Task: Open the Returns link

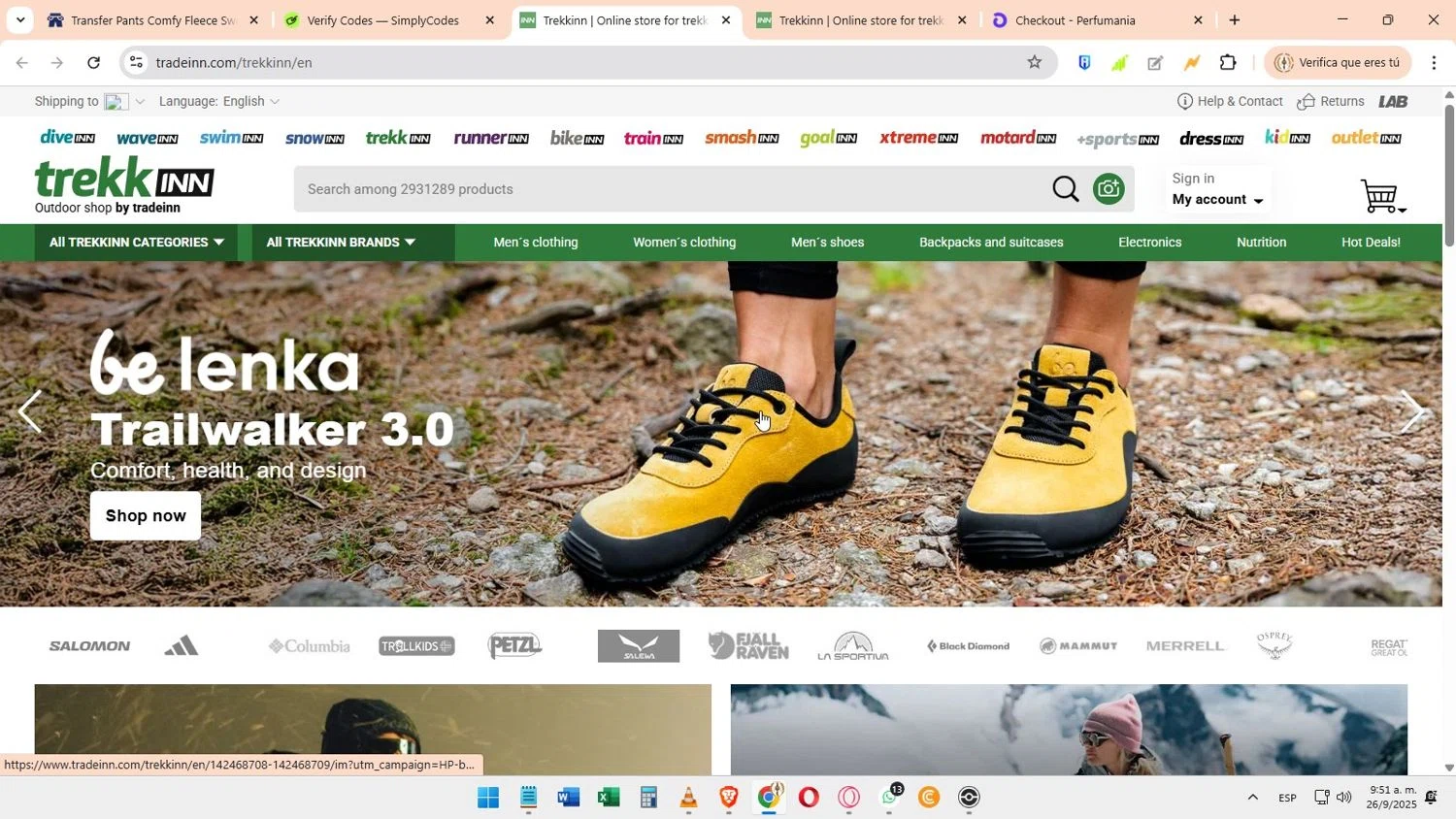Action: pos(1331,101)
